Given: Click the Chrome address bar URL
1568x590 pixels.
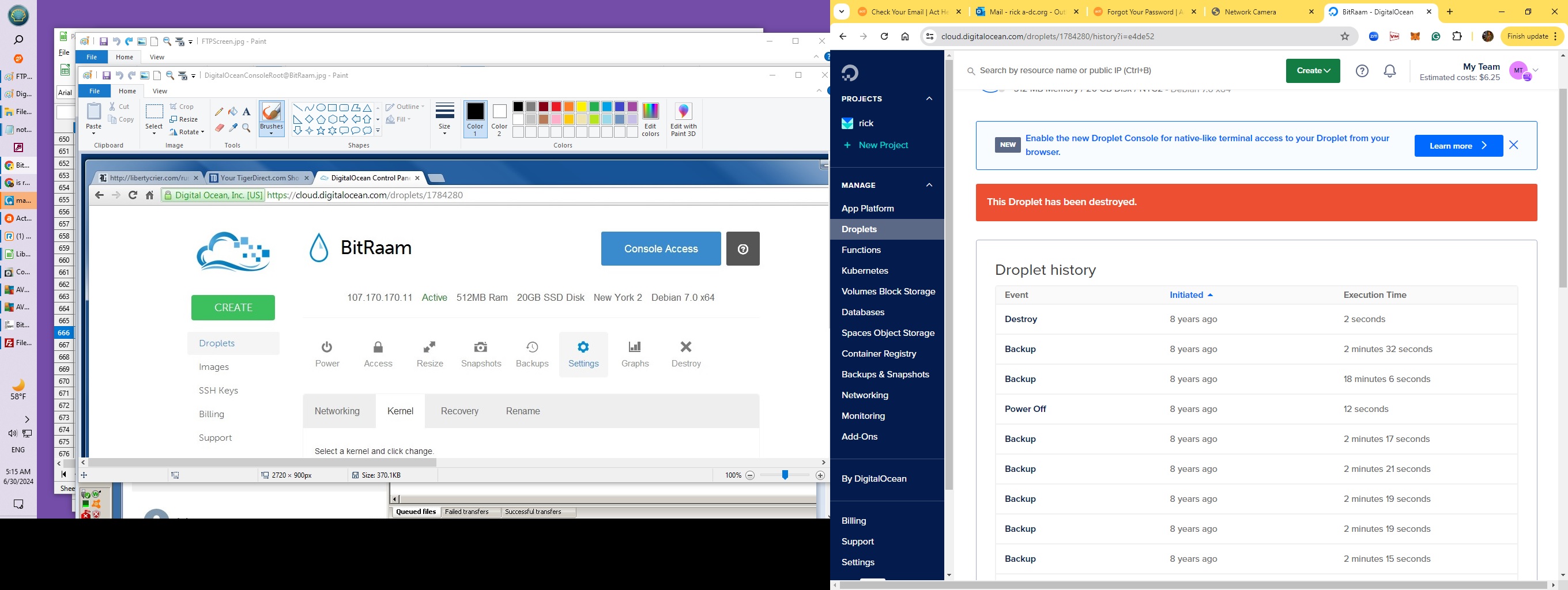Looking at the screenshot, I should (x=1047, y=36).
